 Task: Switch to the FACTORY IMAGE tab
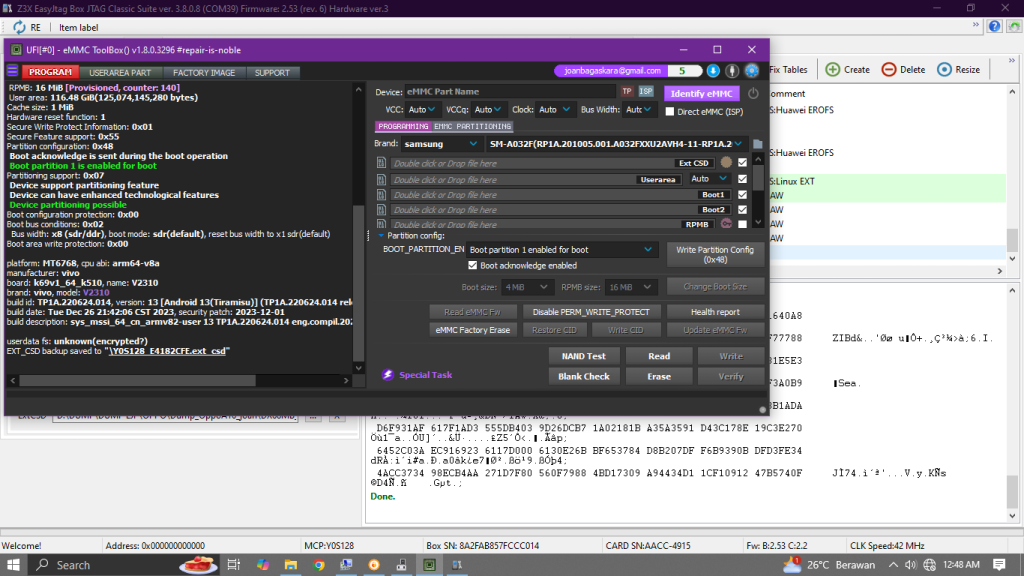204,72
